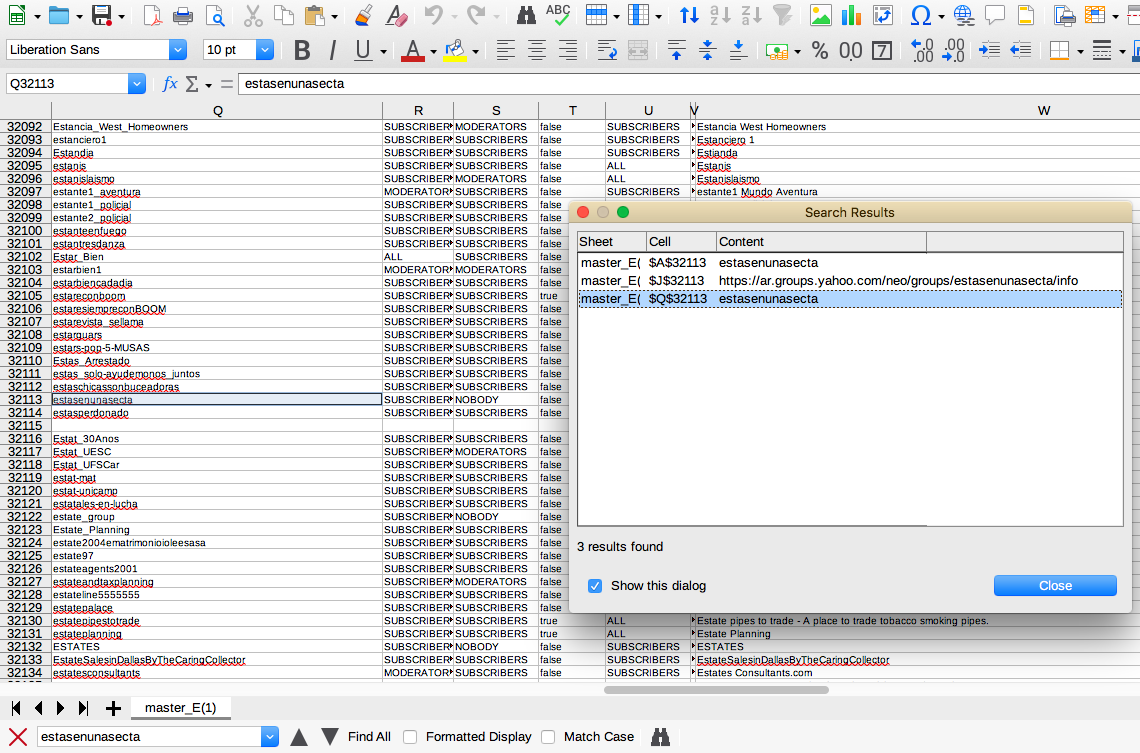Format the cell as percent
The height and width of the screenshot is (753, 1140).
pos(820,50)
